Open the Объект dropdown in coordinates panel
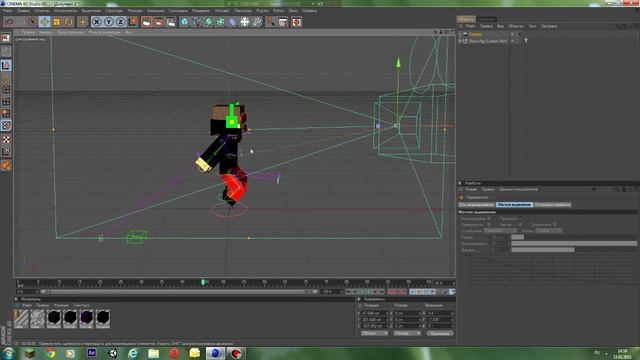Image resolution: width=640 pixels, height=360 pixels. coord(374,333)
